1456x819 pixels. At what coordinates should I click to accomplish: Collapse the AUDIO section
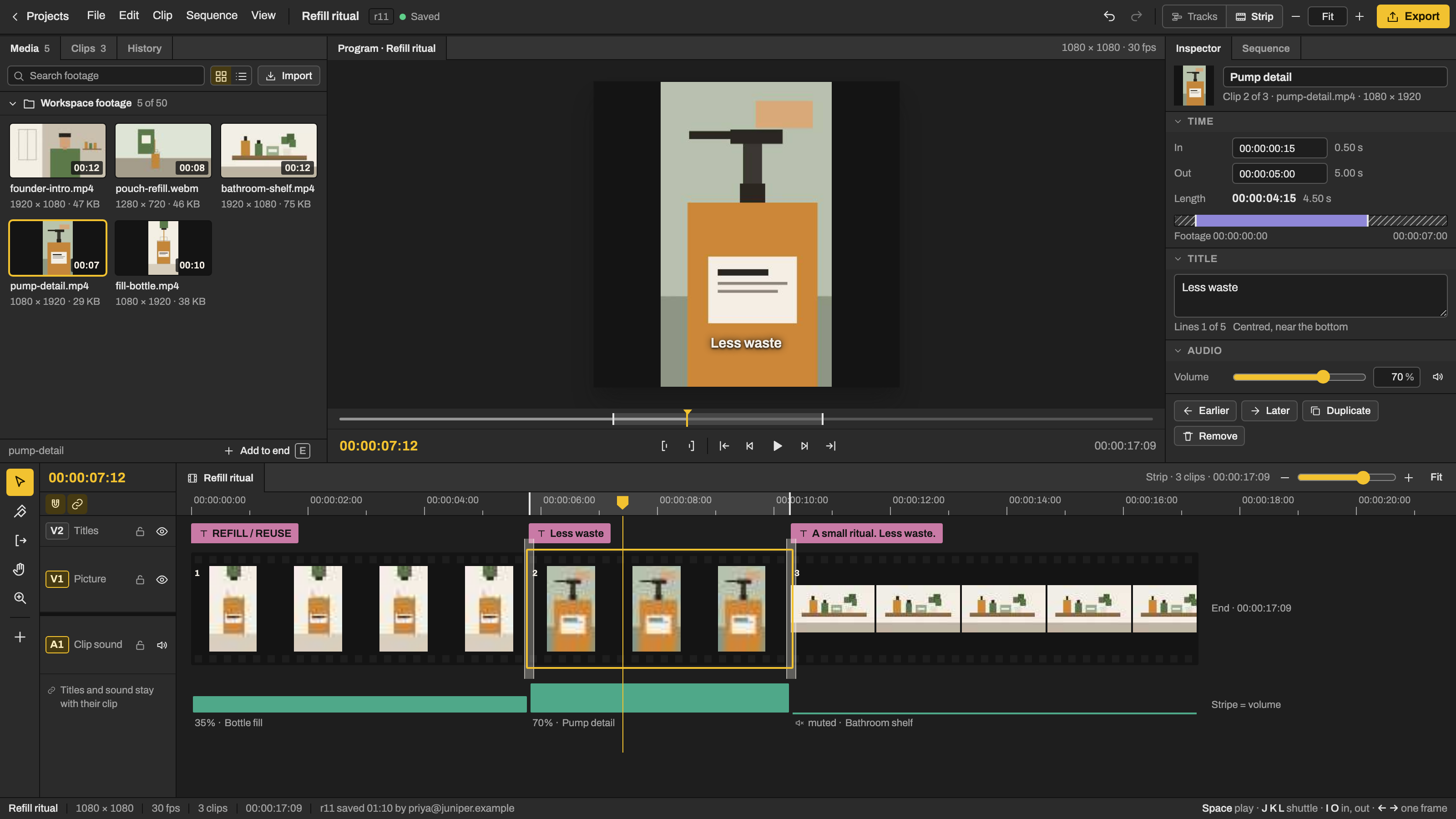(x=1178, y=351)
